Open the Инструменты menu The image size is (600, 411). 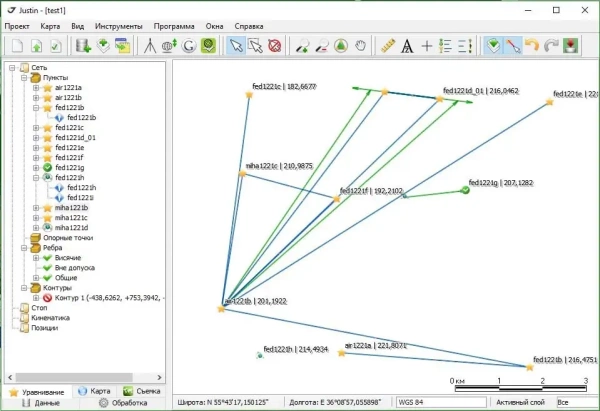[x=119, y=26]
